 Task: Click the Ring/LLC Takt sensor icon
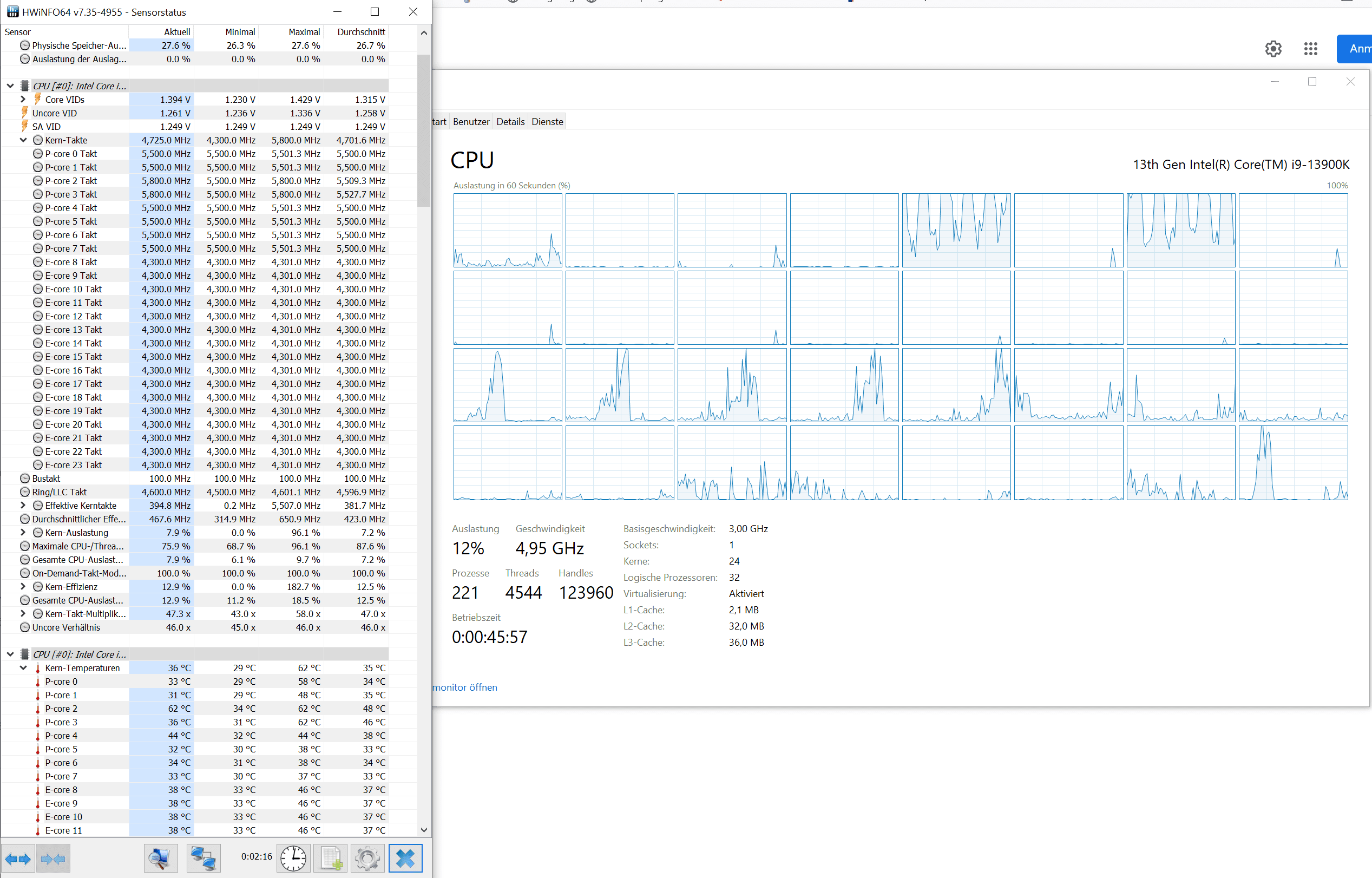24,492
